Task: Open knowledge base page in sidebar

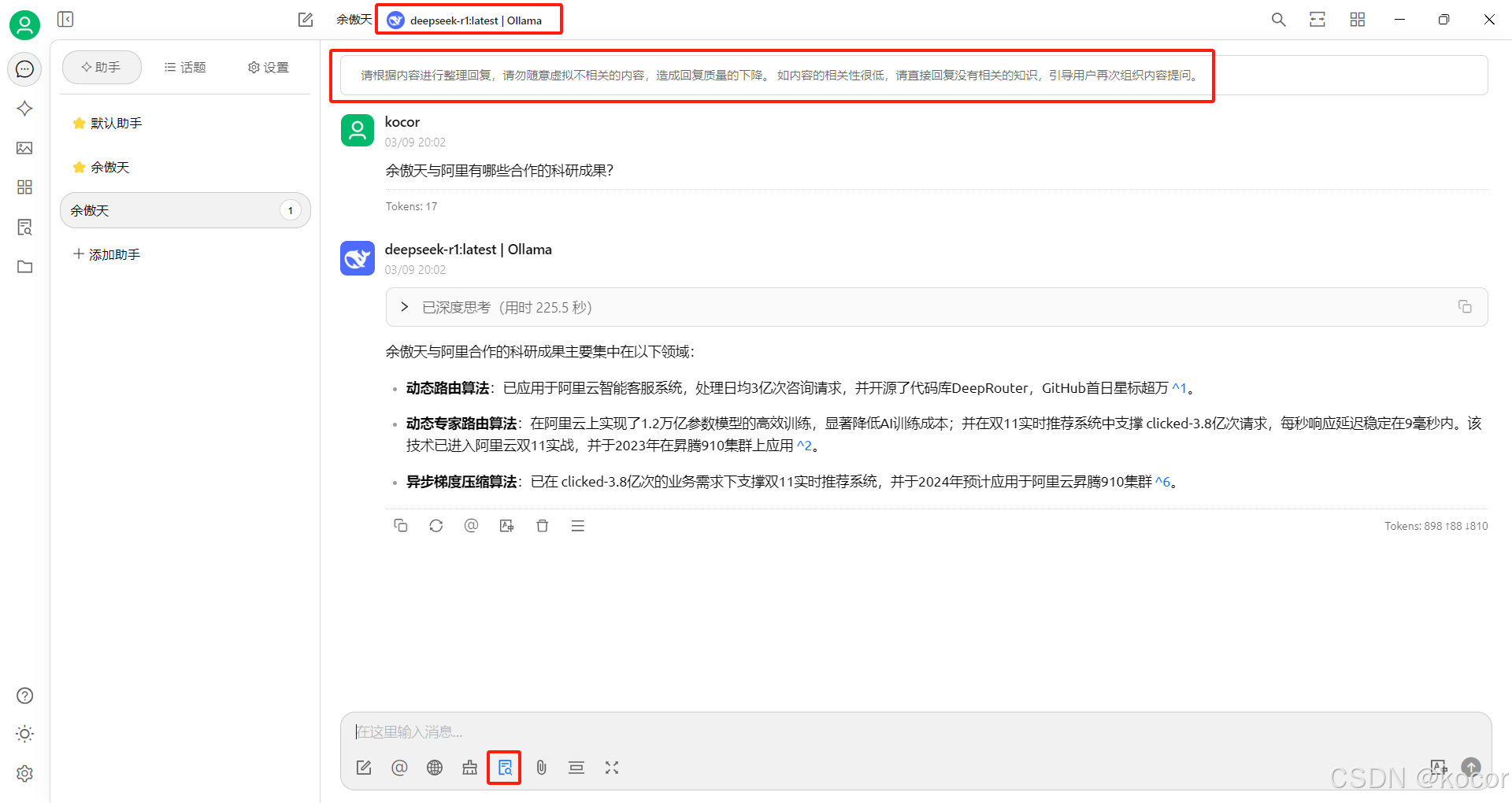Action: point(24,228)
